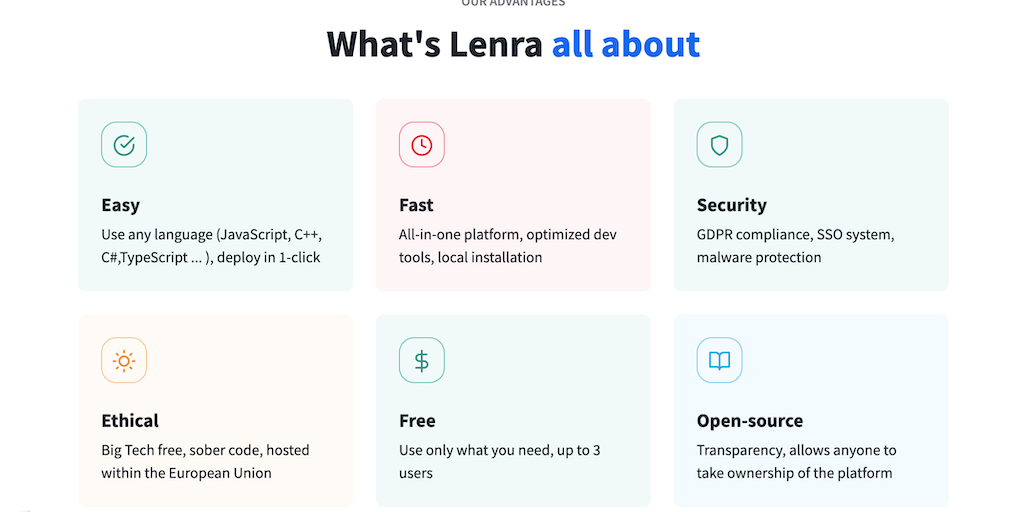Click the shield icon above Security
Viewport: 1024px width, 512px height.
(x=719, y=145)
